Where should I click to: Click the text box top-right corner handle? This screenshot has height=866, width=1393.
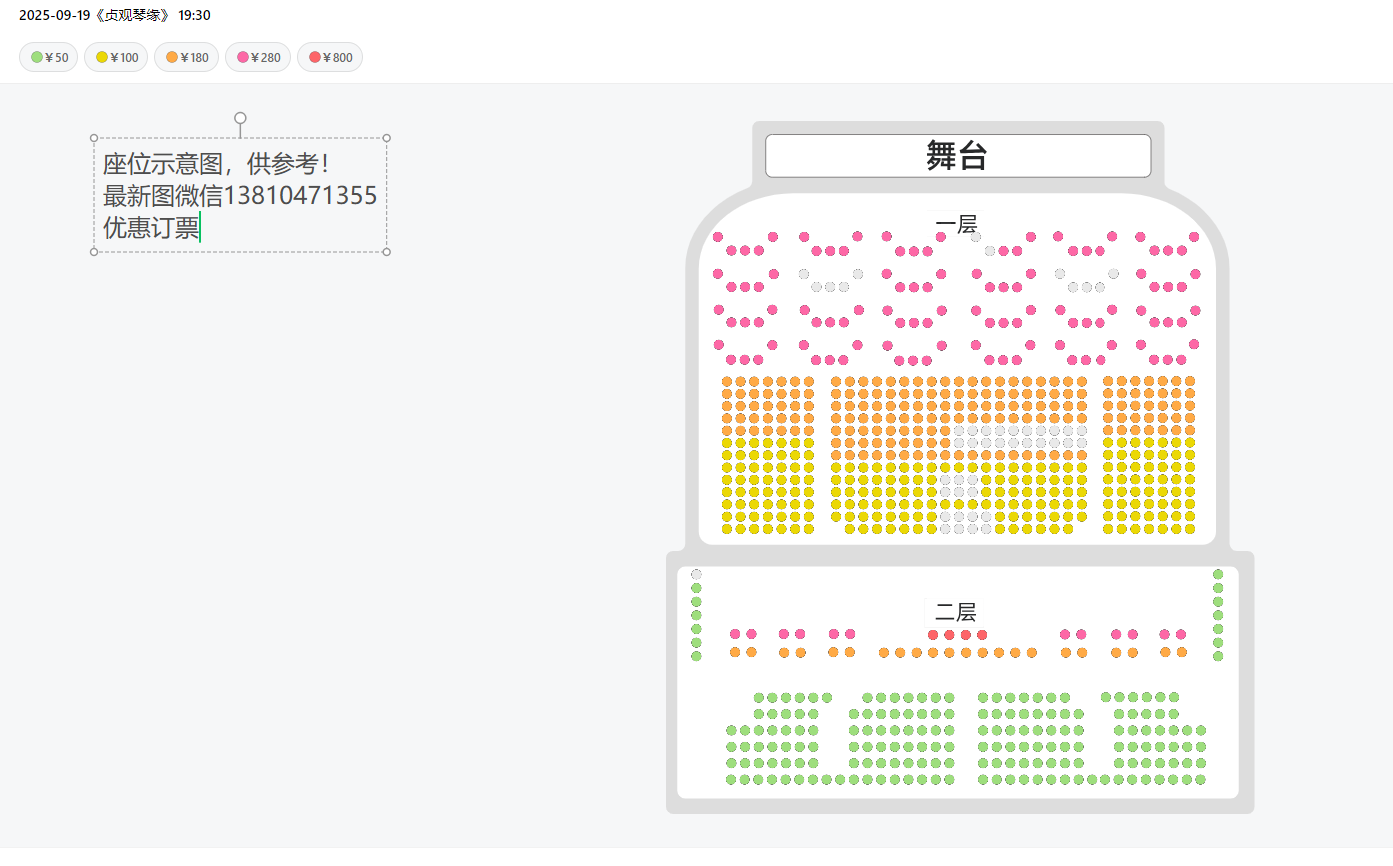tap(387, 138)
